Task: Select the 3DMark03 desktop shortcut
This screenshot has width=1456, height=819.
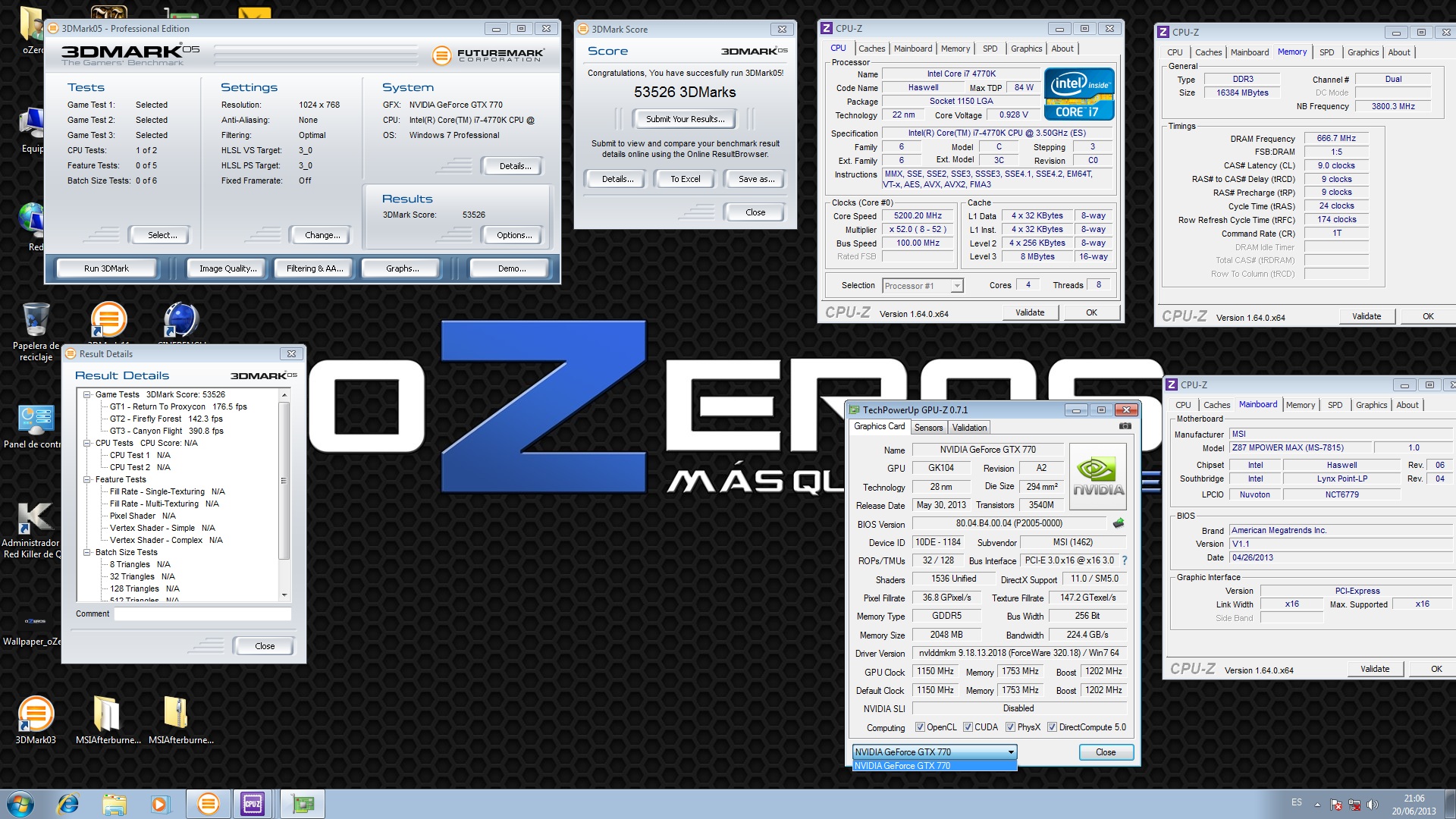Action: click(36, 720)
